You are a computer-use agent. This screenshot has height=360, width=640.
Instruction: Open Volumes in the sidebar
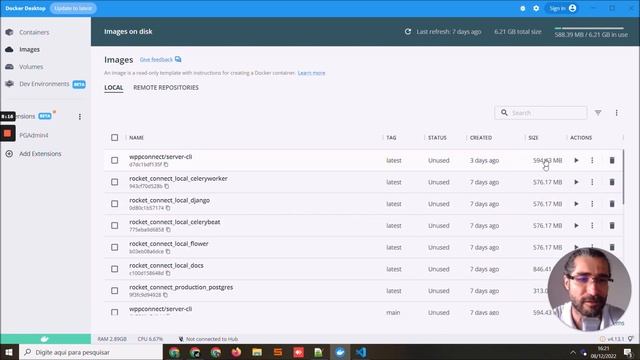[x=31, y=67]
